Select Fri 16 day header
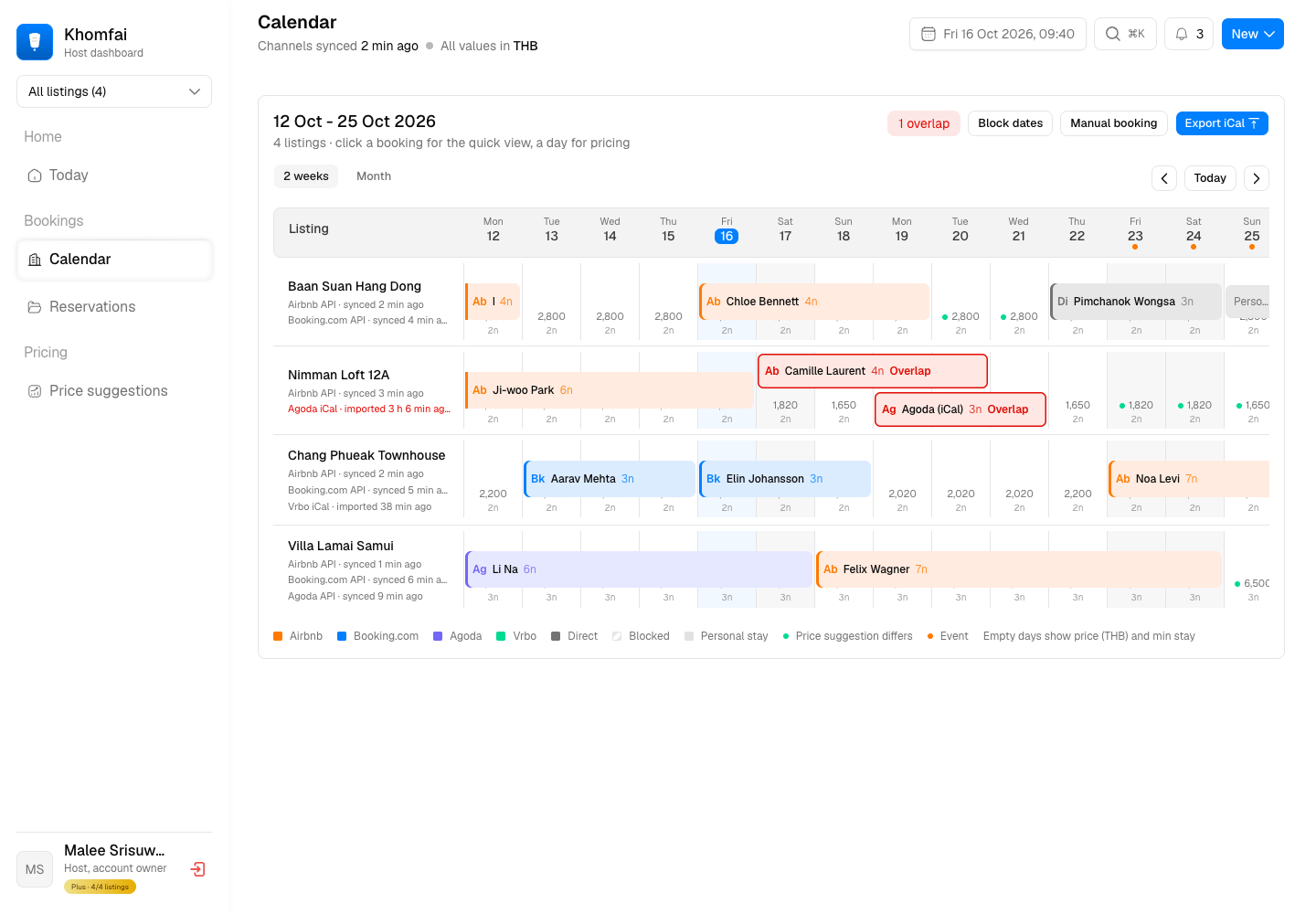 (x=727, y=230)
